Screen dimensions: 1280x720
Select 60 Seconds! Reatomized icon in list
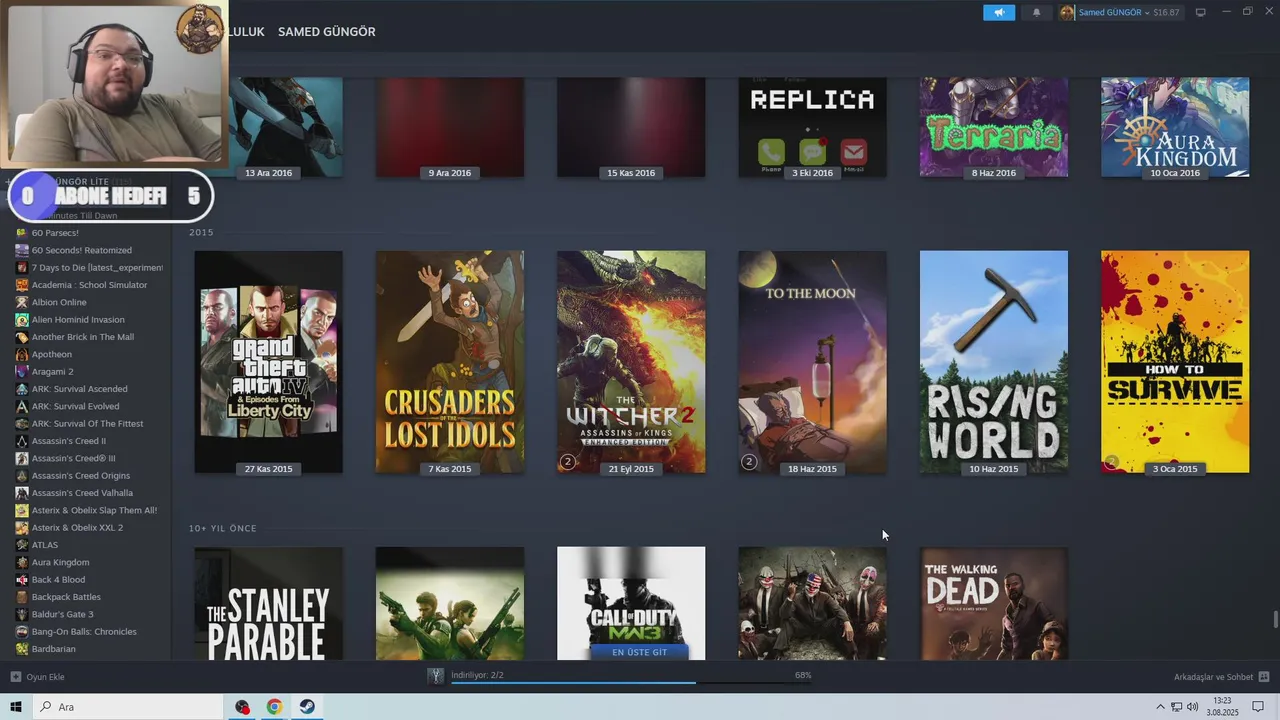tap(22, 250)
